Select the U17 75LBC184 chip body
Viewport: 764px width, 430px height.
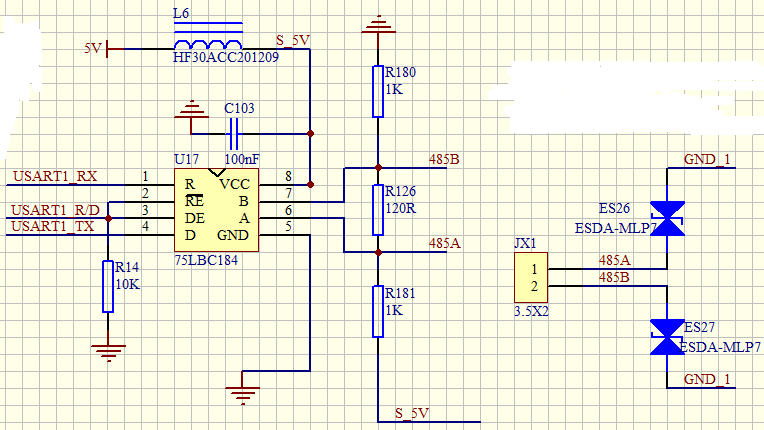(217, 210)
